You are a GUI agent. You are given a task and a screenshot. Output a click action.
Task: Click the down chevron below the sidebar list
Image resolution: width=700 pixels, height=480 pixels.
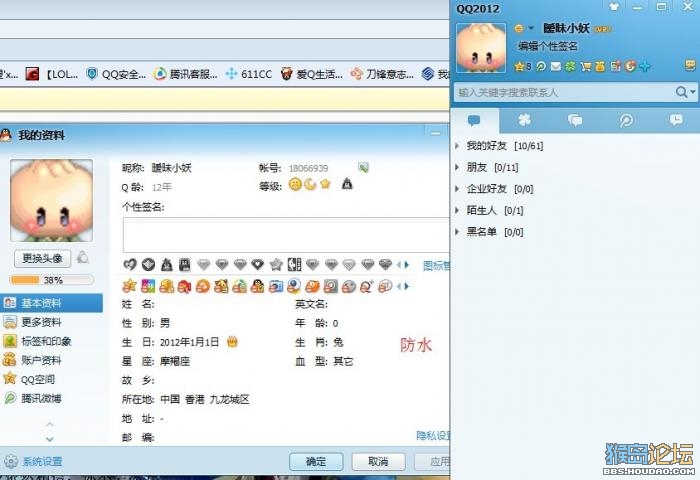pyautogui.click(x=50, y=439)
